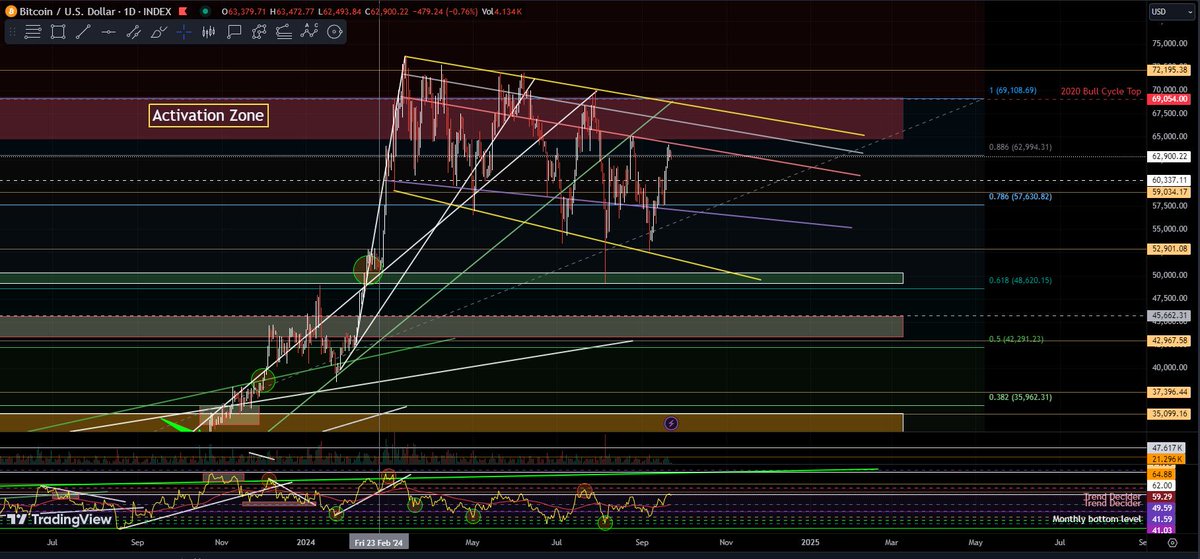
Task: Click the 37,396.44 price label
Action: click(1170, 393)
